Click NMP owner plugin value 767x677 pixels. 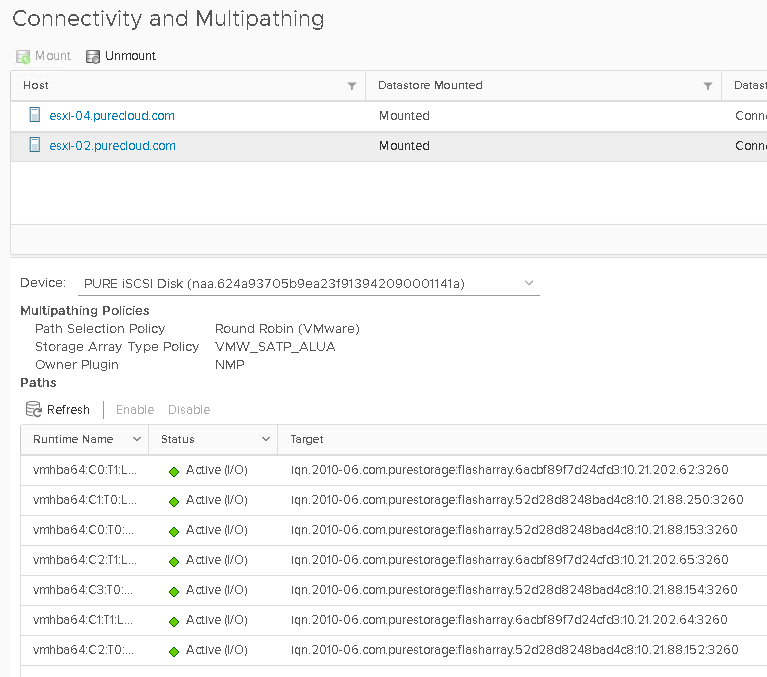pos(229,365)
